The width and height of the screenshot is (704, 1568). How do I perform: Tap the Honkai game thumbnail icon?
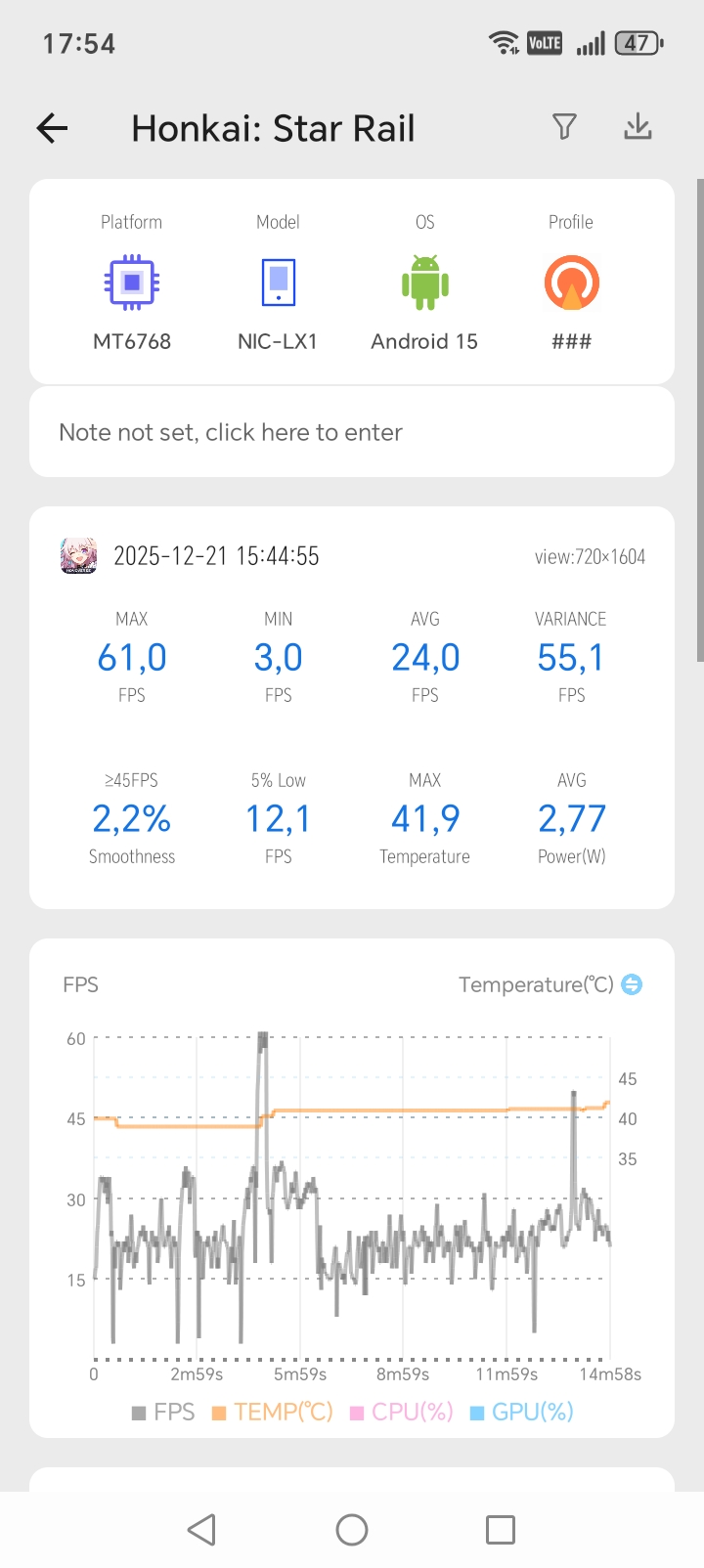(78, 555)
